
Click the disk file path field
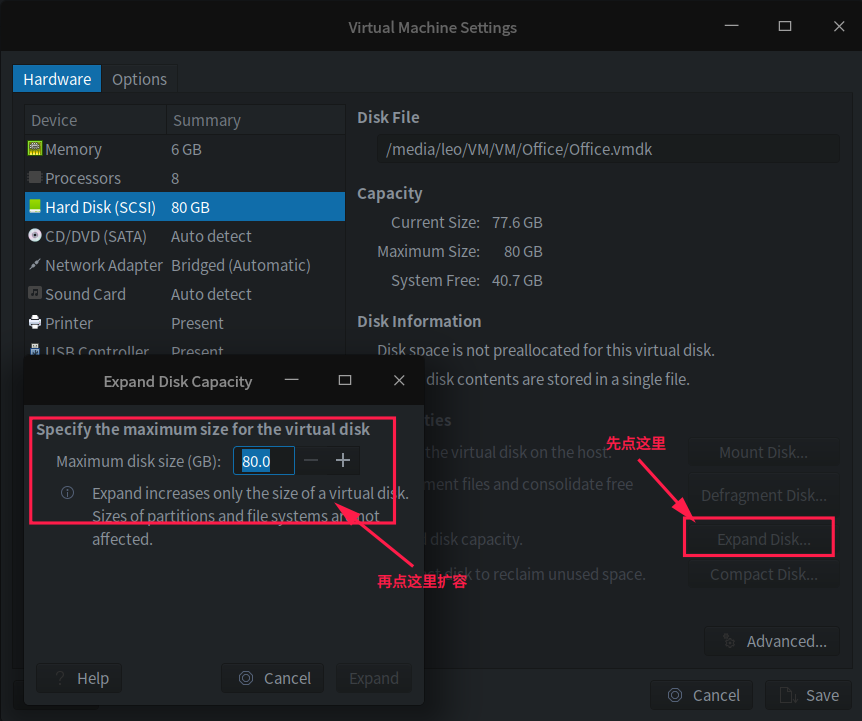(x=608, y=149)
